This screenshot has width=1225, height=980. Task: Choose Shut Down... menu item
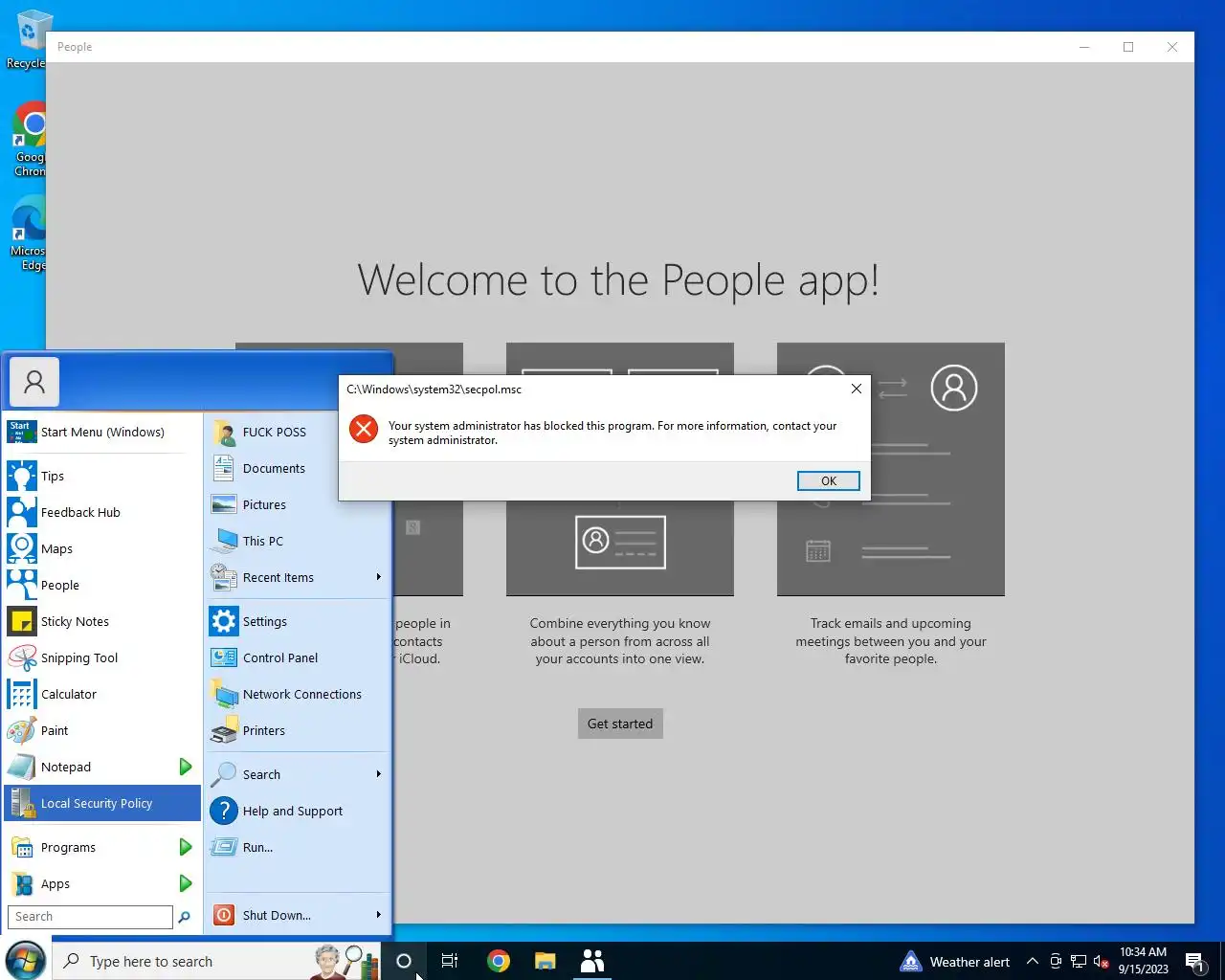(x=287, y=915)
